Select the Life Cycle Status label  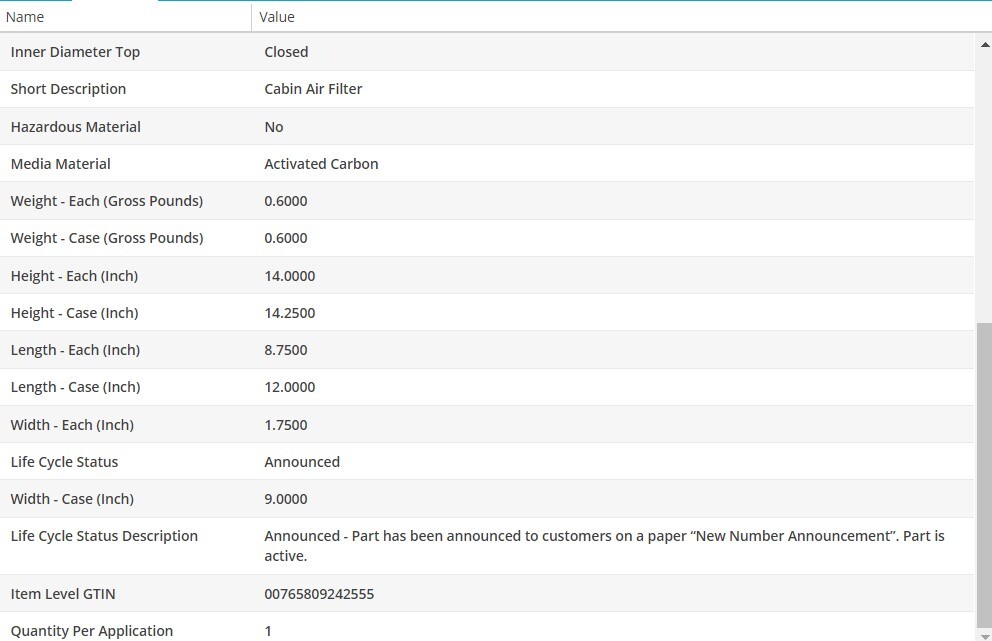coord(65,462)
